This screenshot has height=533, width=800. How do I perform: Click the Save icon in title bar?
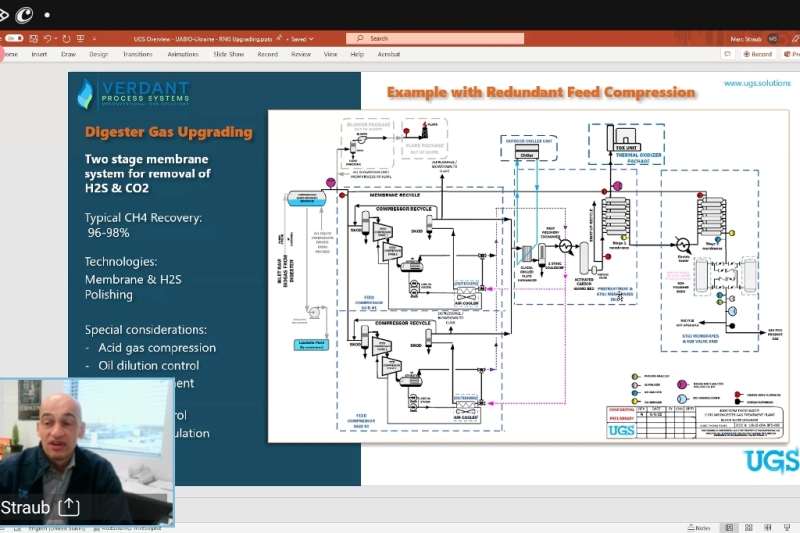coord(34,39)
